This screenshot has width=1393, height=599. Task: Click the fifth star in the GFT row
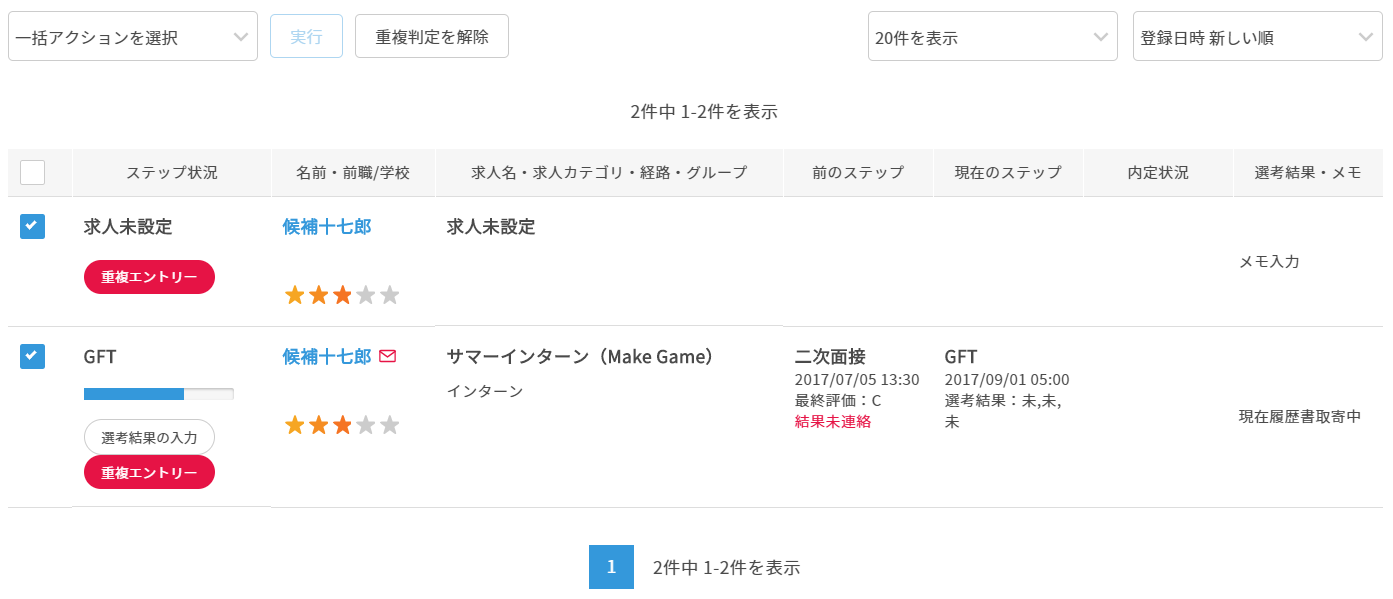tap(390, 425)
